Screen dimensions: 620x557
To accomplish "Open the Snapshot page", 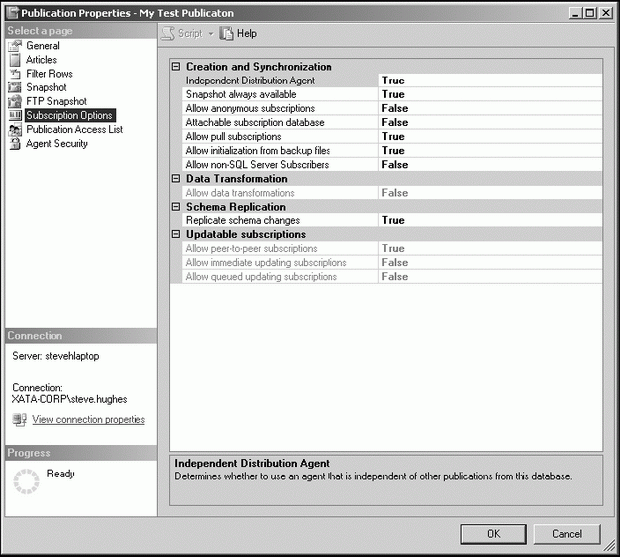I will [x=46, y=87].
